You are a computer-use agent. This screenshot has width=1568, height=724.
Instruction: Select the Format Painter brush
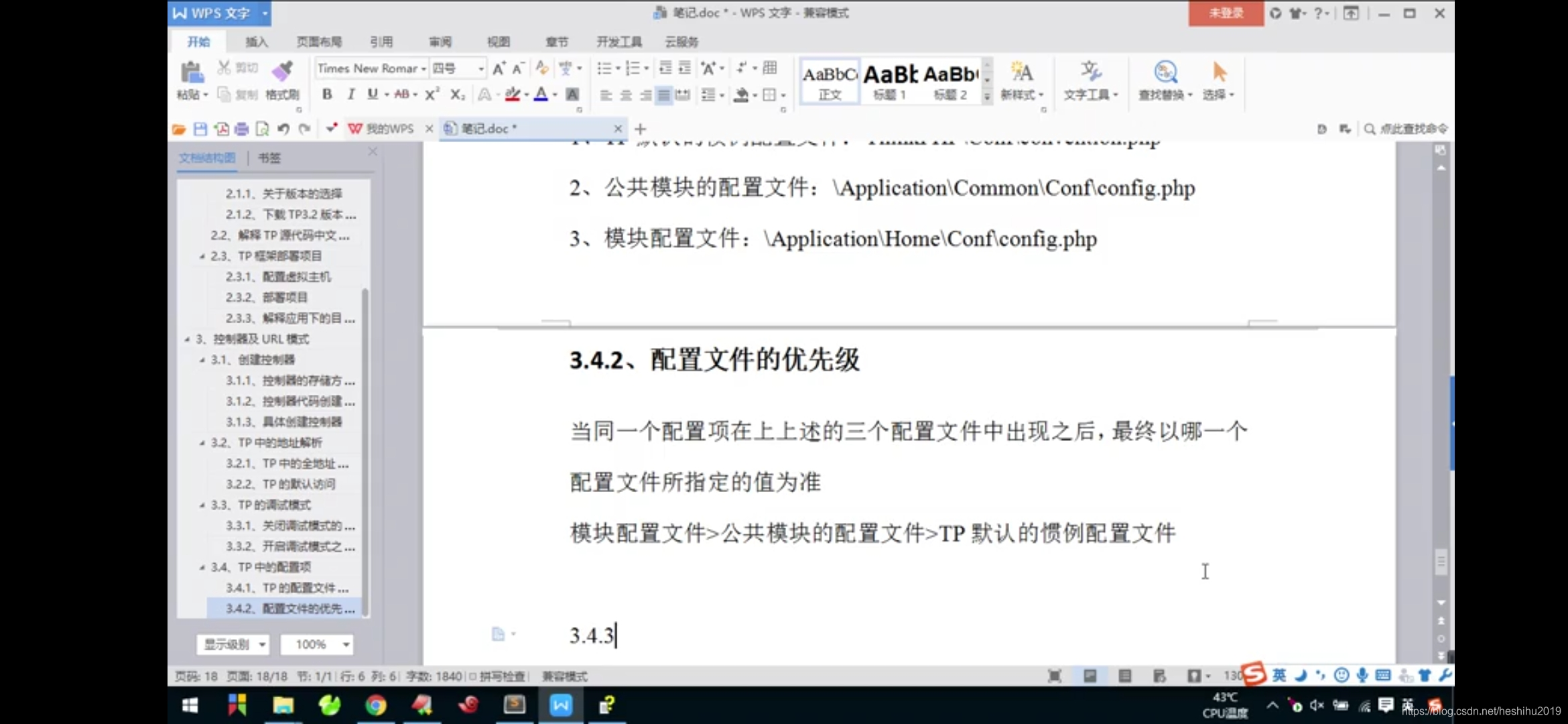tap(282, 70)
